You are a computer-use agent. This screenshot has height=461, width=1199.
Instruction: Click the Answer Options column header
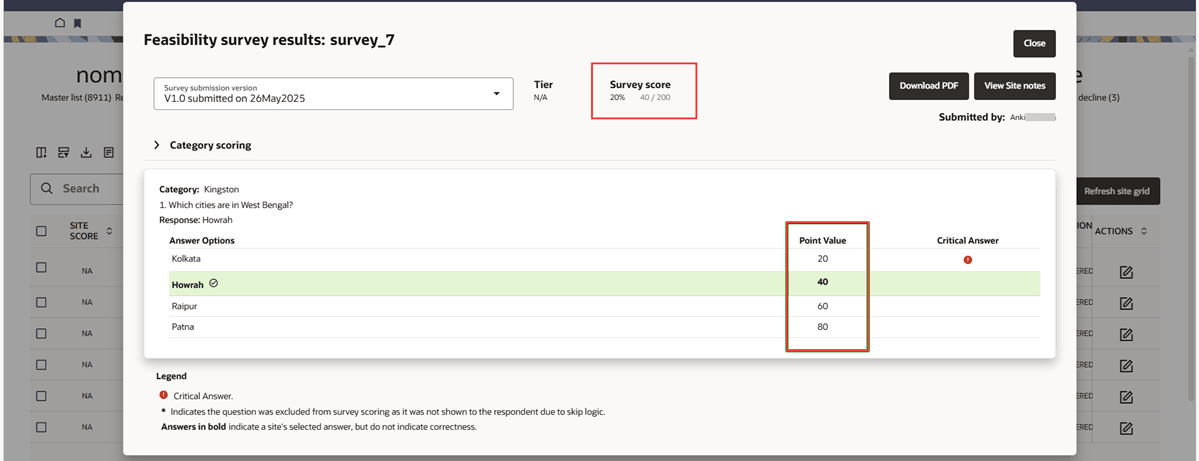tap(202, 240)
